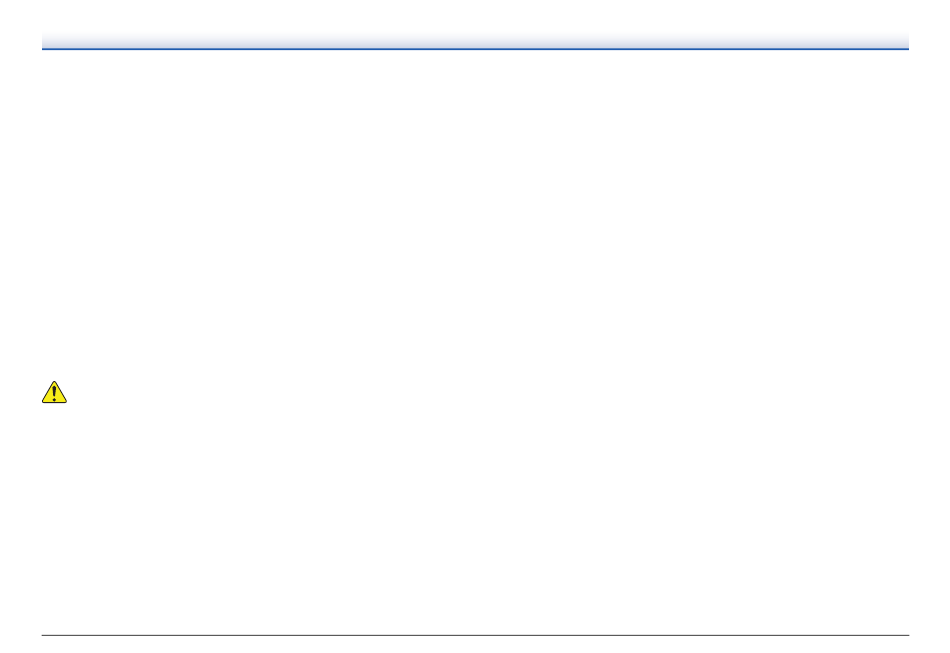Click the gray footer separator line
Viewport: 950px width, 653px height.
(475, 635)
